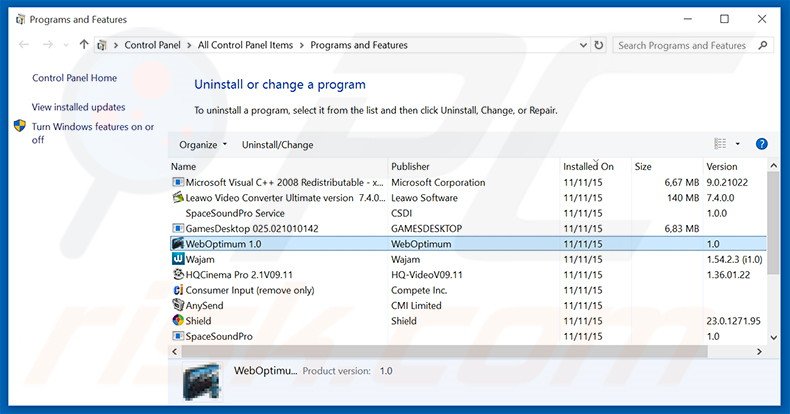Click the Uninstall/Change button
This screenshot has height=414, width=790.
[x=278, y=145]
